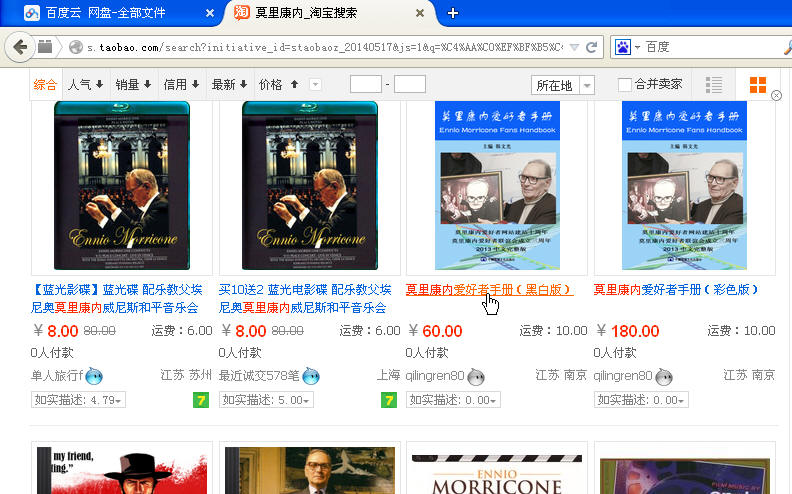792x494 pixels.
Task: Expand 如实描述: 0.00 under the 60.00 item
Action: tap(454, 400)
